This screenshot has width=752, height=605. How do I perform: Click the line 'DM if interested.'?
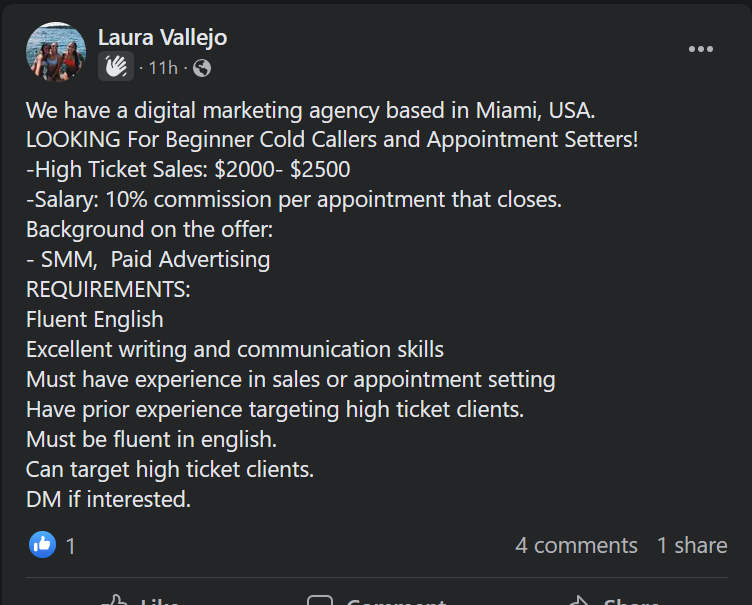pyautogui.click(x=108, y=499)
